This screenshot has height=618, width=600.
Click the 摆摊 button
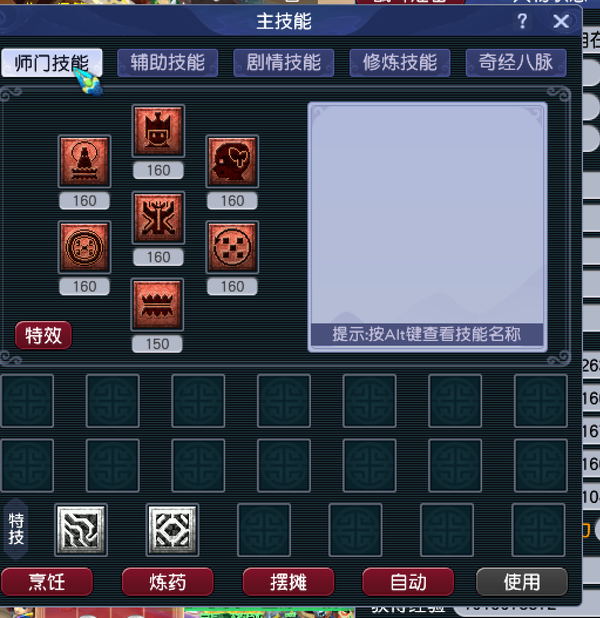point(288,582)
